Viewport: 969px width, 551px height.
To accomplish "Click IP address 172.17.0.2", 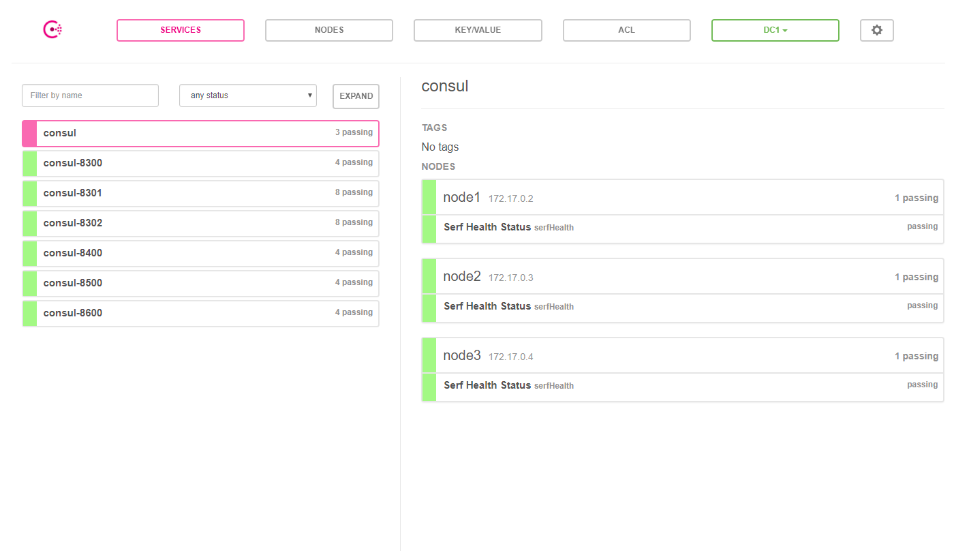I will tap(510, 199).
